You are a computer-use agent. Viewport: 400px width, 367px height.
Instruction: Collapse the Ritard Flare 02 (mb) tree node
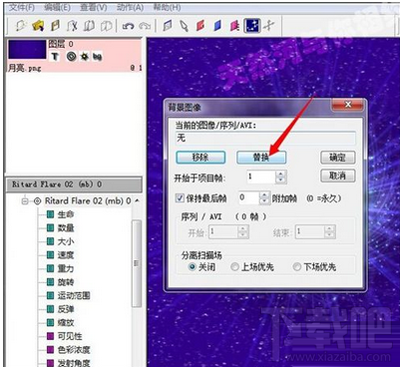tap(25, 201)
